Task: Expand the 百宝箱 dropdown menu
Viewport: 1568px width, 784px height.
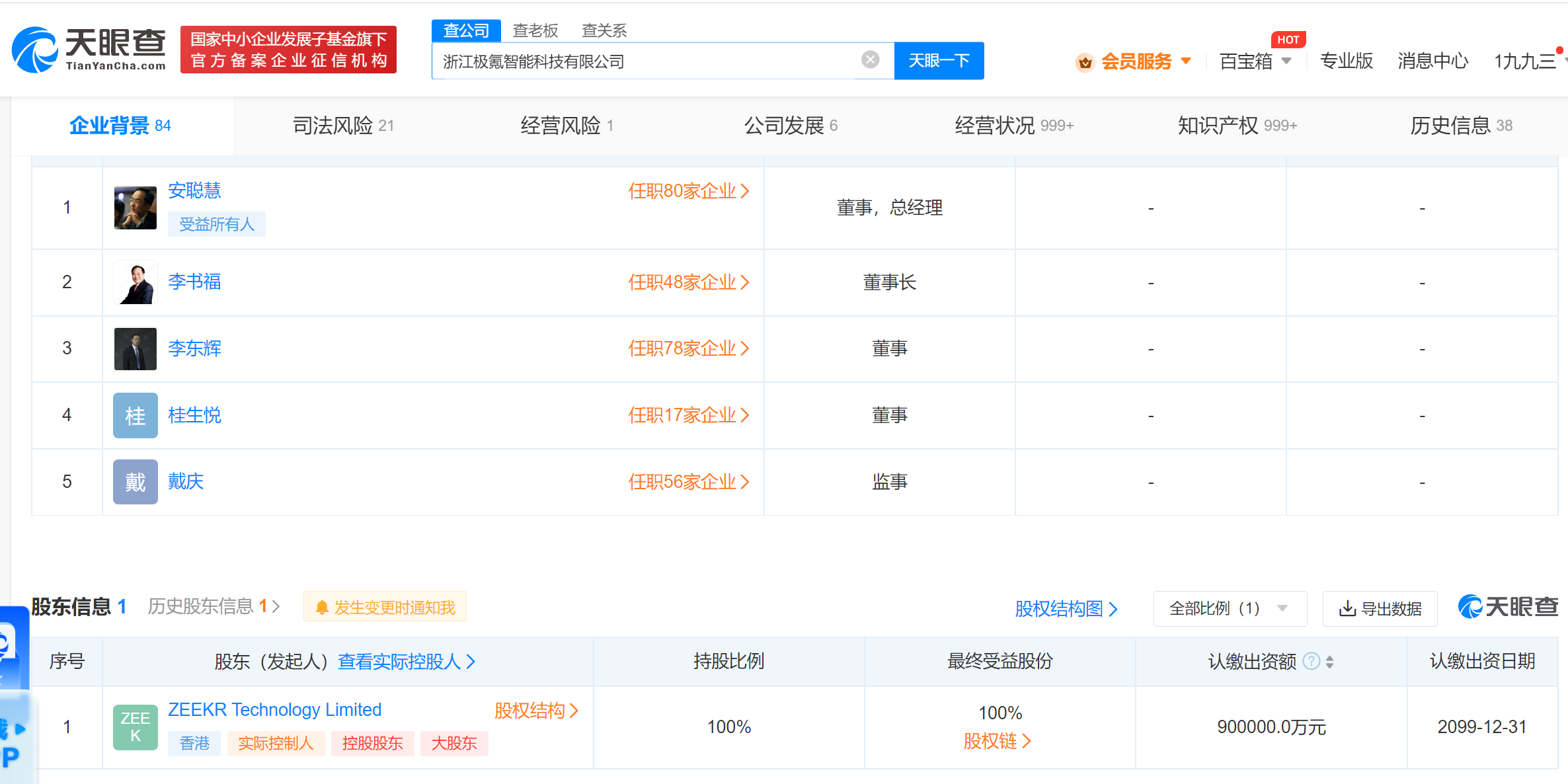Action: coord(1255,61)
